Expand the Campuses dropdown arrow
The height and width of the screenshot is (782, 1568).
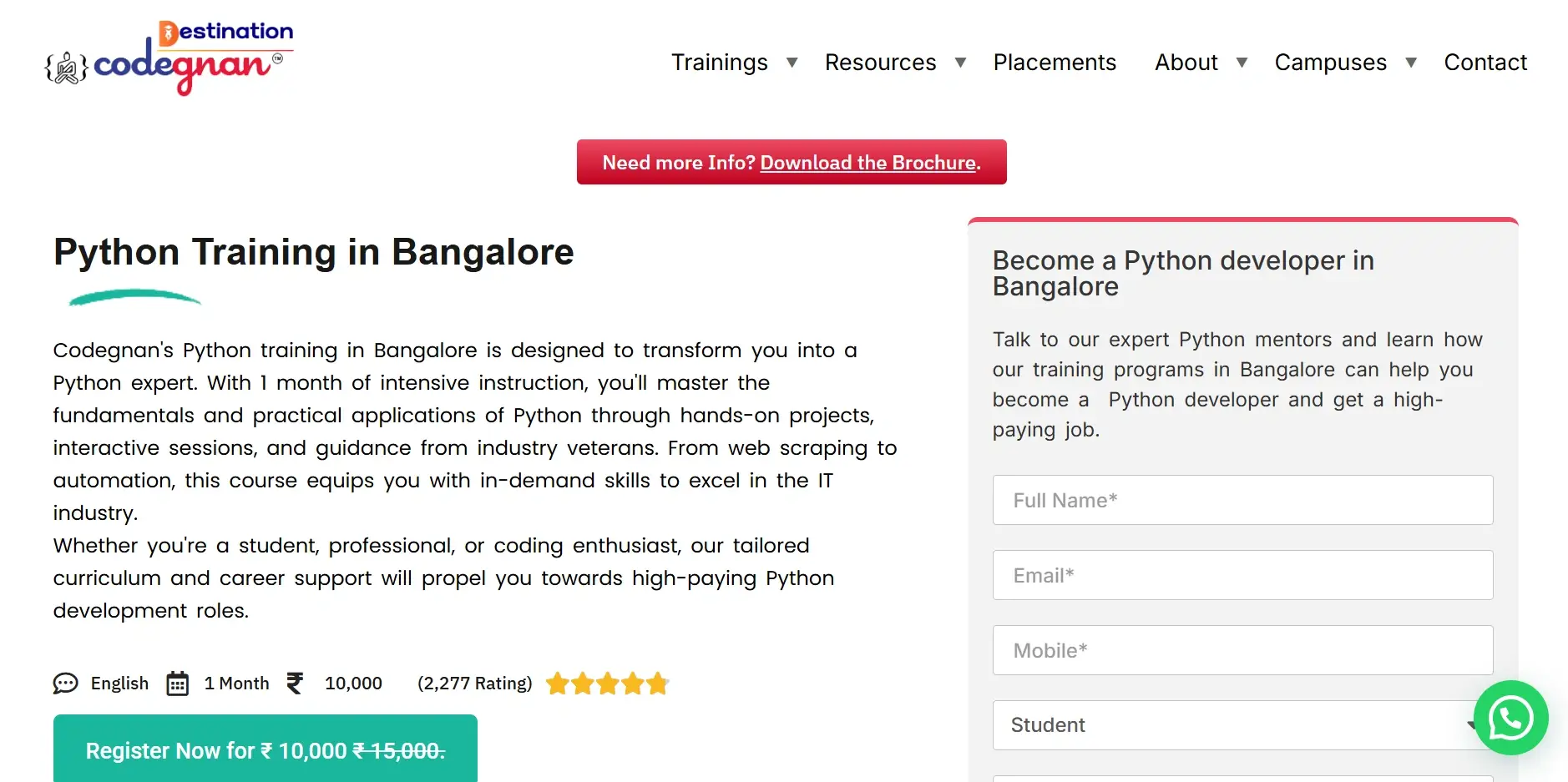1411,63
